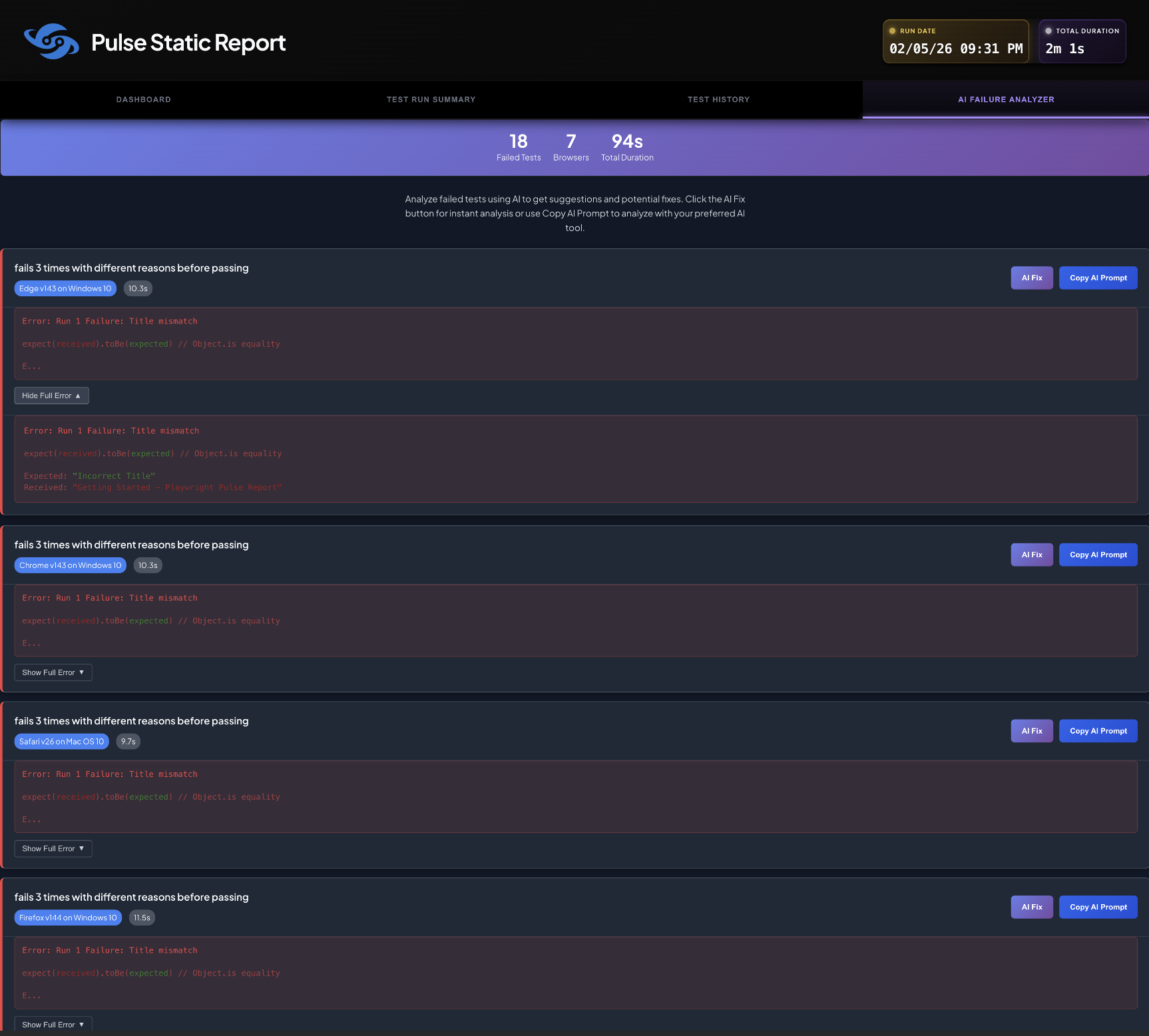Run AI Fix on the Chrome test
1149x1036 pixels.
[1031, 555]
